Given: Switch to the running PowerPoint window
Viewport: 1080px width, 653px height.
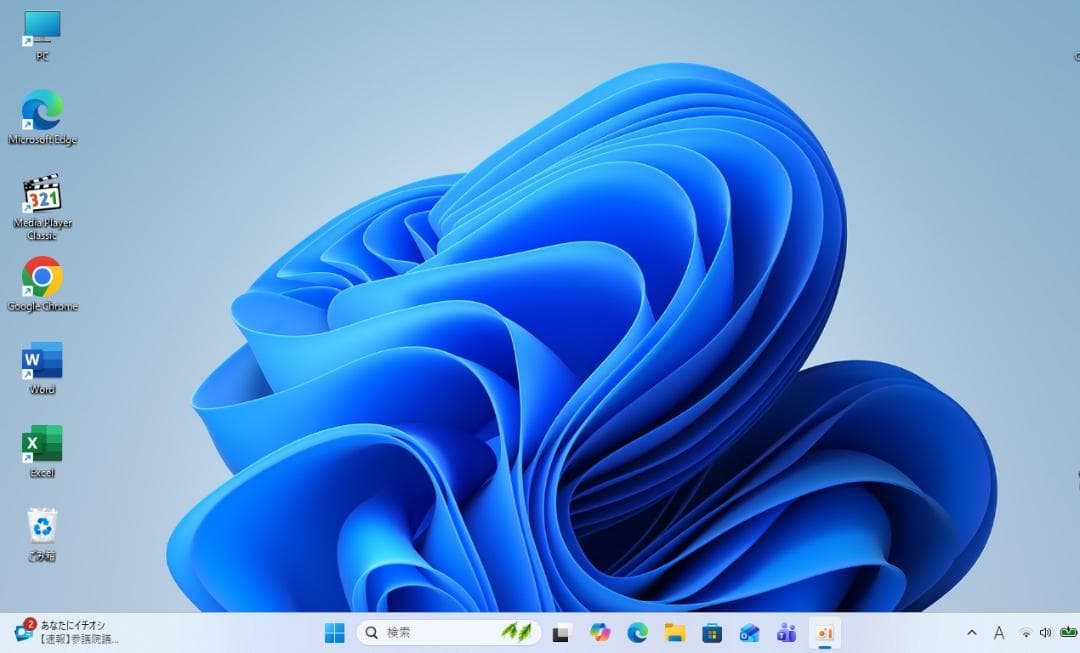Looking at the screenshot, I should tap(824, 633).
